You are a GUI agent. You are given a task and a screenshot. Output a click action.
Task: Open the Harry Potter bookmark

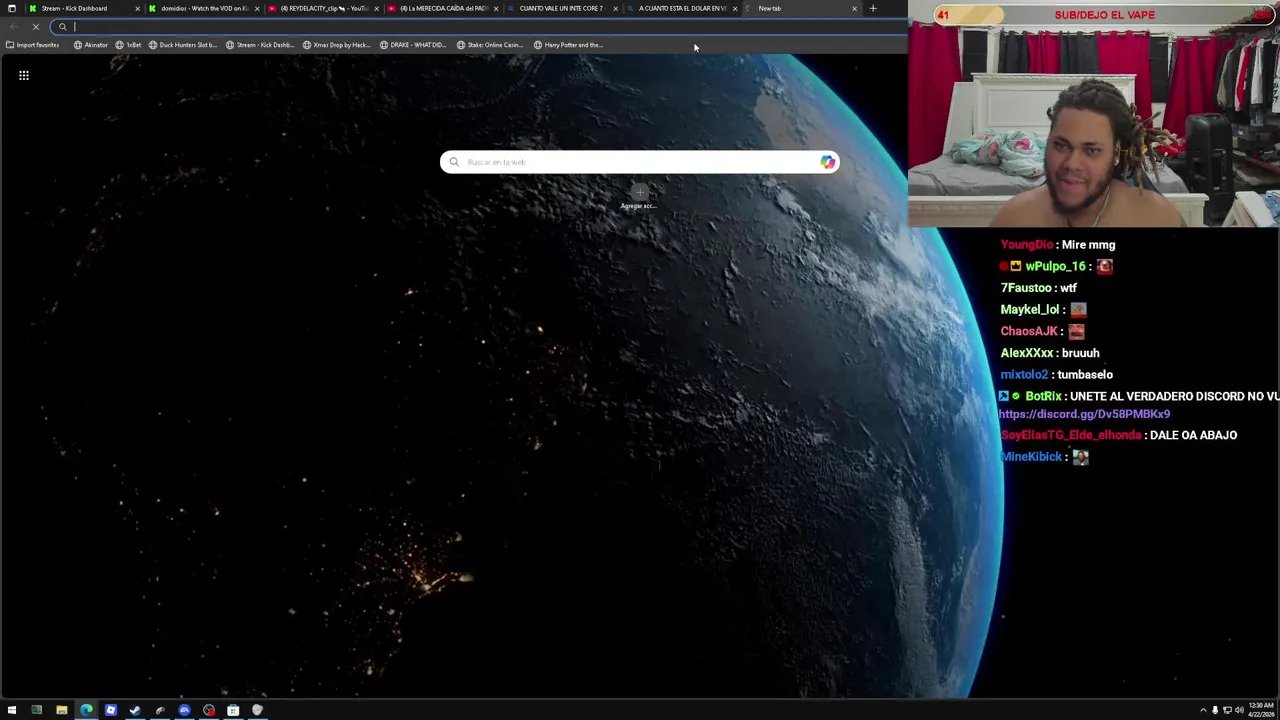coord(568,45)
